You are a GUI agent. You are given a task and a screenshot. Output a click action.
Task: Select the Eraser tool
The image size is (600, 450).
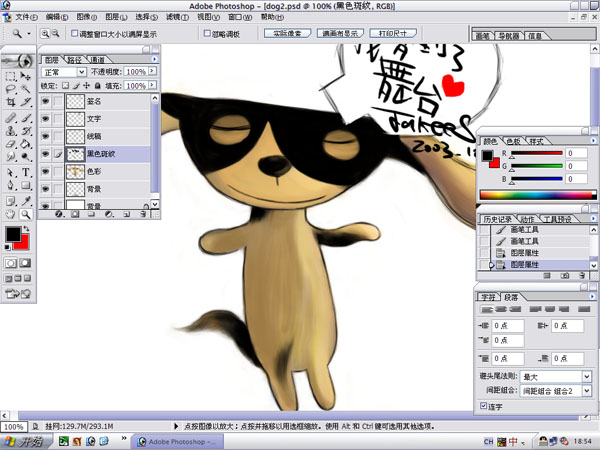click(11, 144)
